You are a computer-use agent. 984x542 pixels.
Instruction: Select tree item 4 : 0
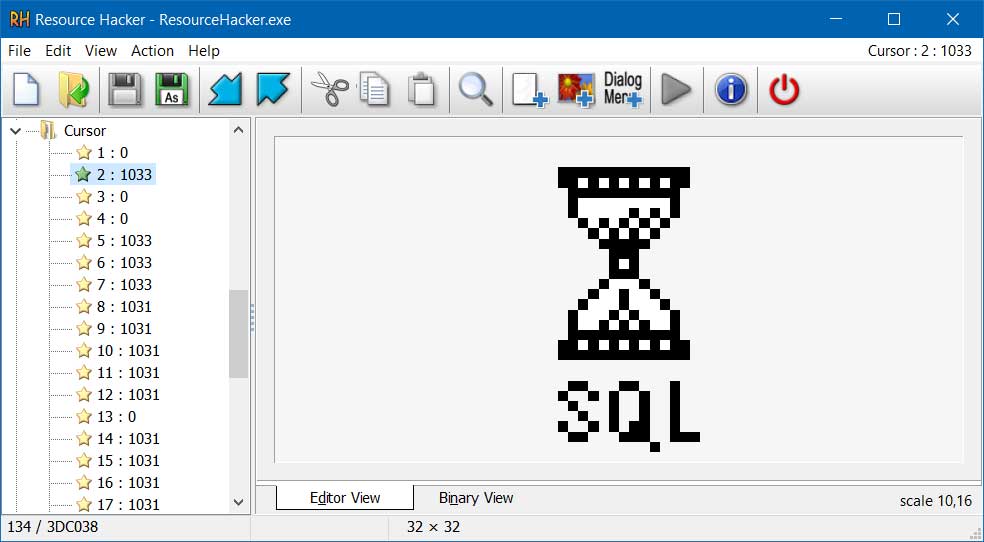point(112,218)
